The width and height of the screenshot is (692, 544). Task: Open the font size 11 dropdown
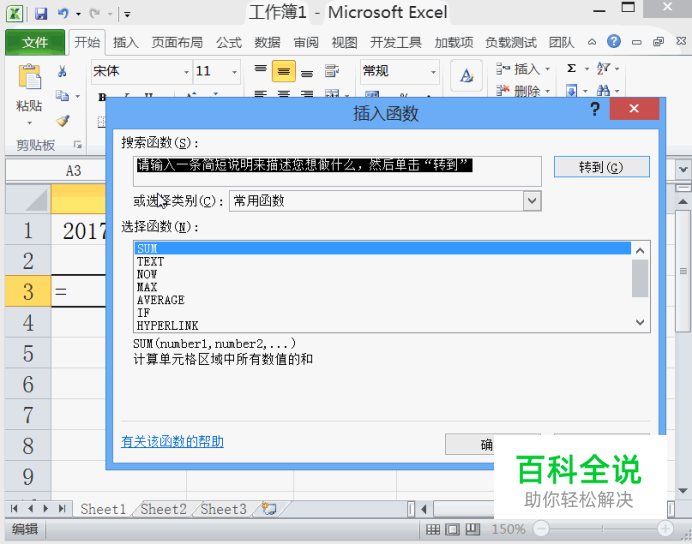click(234, 71)
